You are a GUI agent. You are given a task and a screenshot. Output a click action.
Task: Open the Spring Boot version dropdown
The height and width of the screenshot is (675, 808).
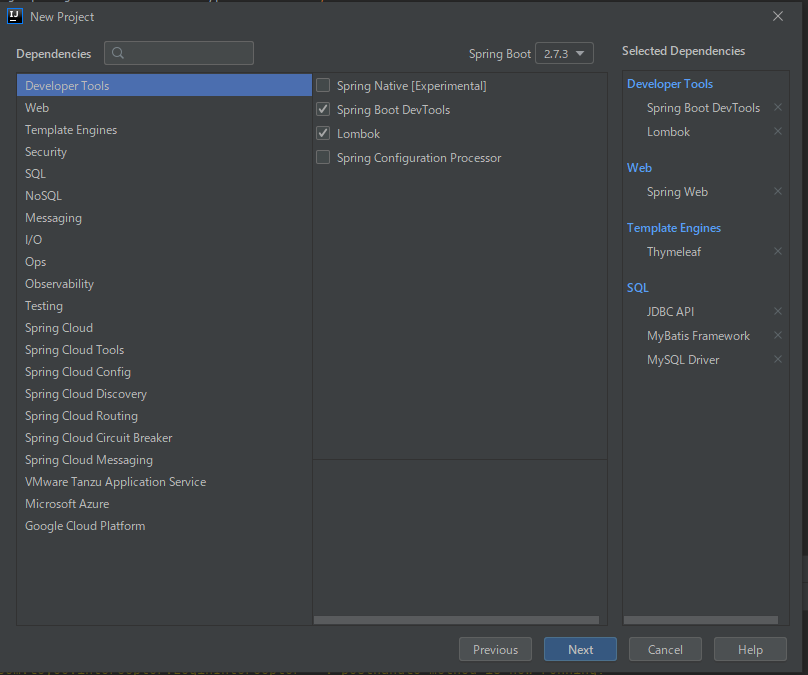click(564, 54)
